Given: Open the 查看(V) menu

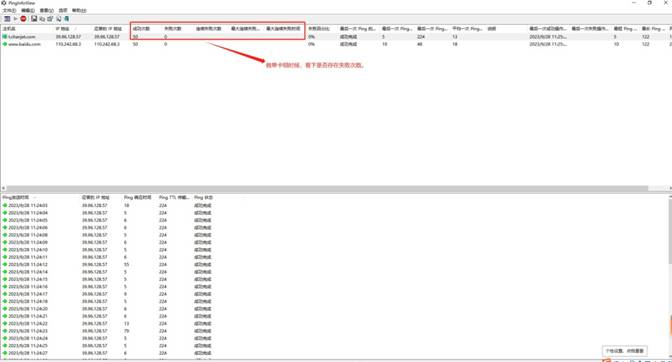Looking at the screenshot, I should tap(47, 10).
